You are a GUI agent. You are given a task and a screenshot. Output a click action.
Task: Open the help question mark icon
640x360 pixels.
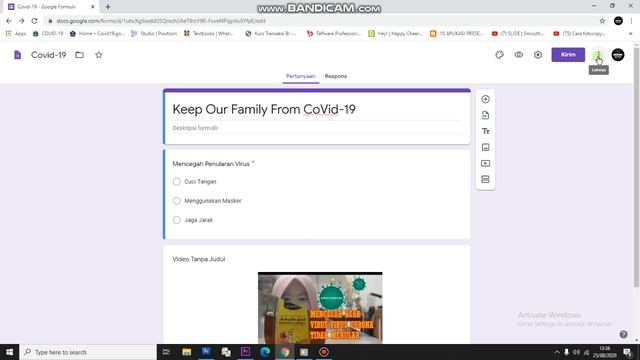point(623,334)
